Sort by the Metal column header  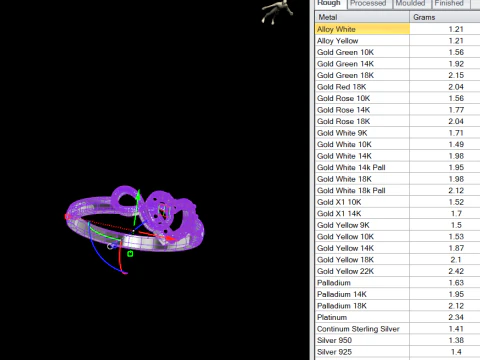(x=362, y=17)
